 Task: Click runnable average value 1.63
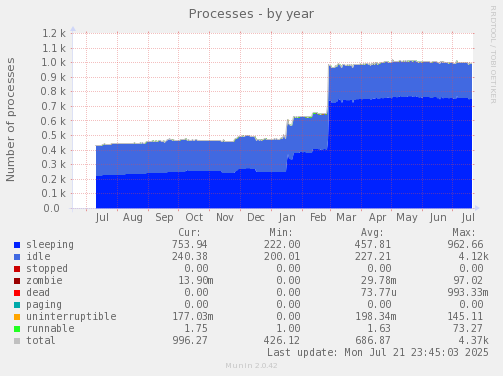tap(379, 329)
